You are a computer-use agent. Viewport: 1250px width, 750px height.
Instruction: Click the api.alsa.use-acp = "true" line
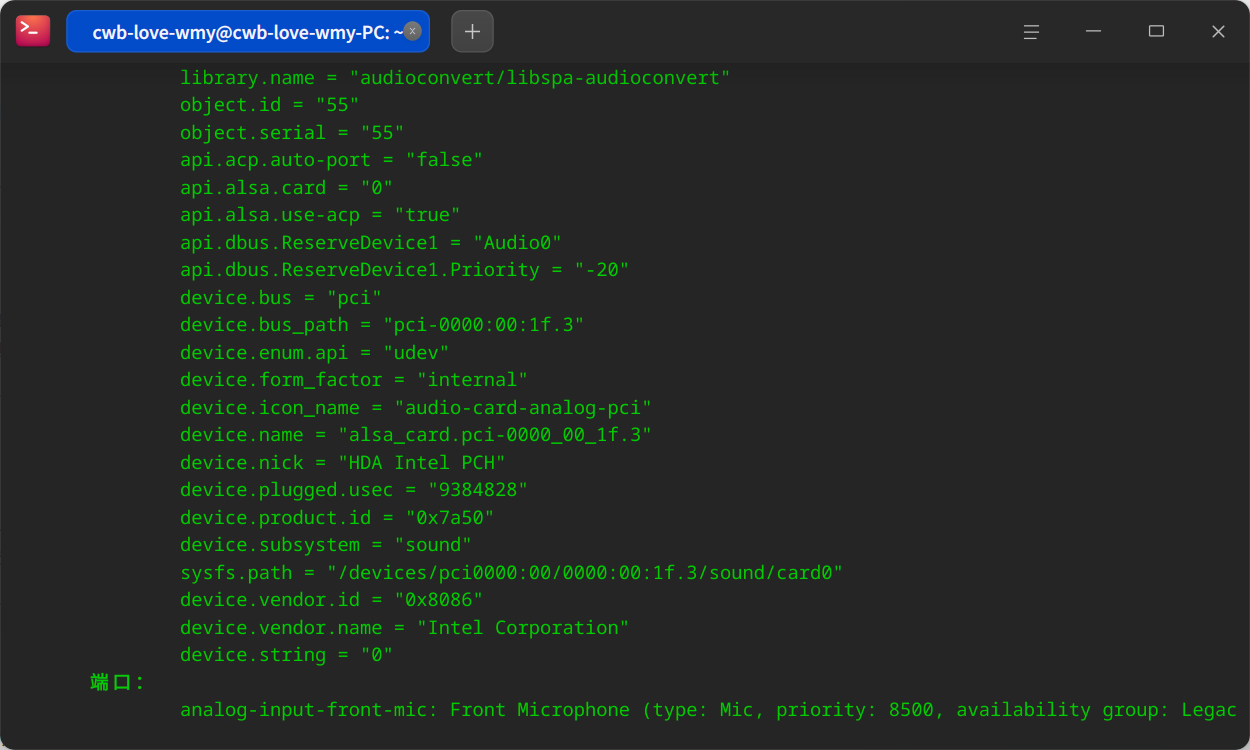[x=320, y=215]
